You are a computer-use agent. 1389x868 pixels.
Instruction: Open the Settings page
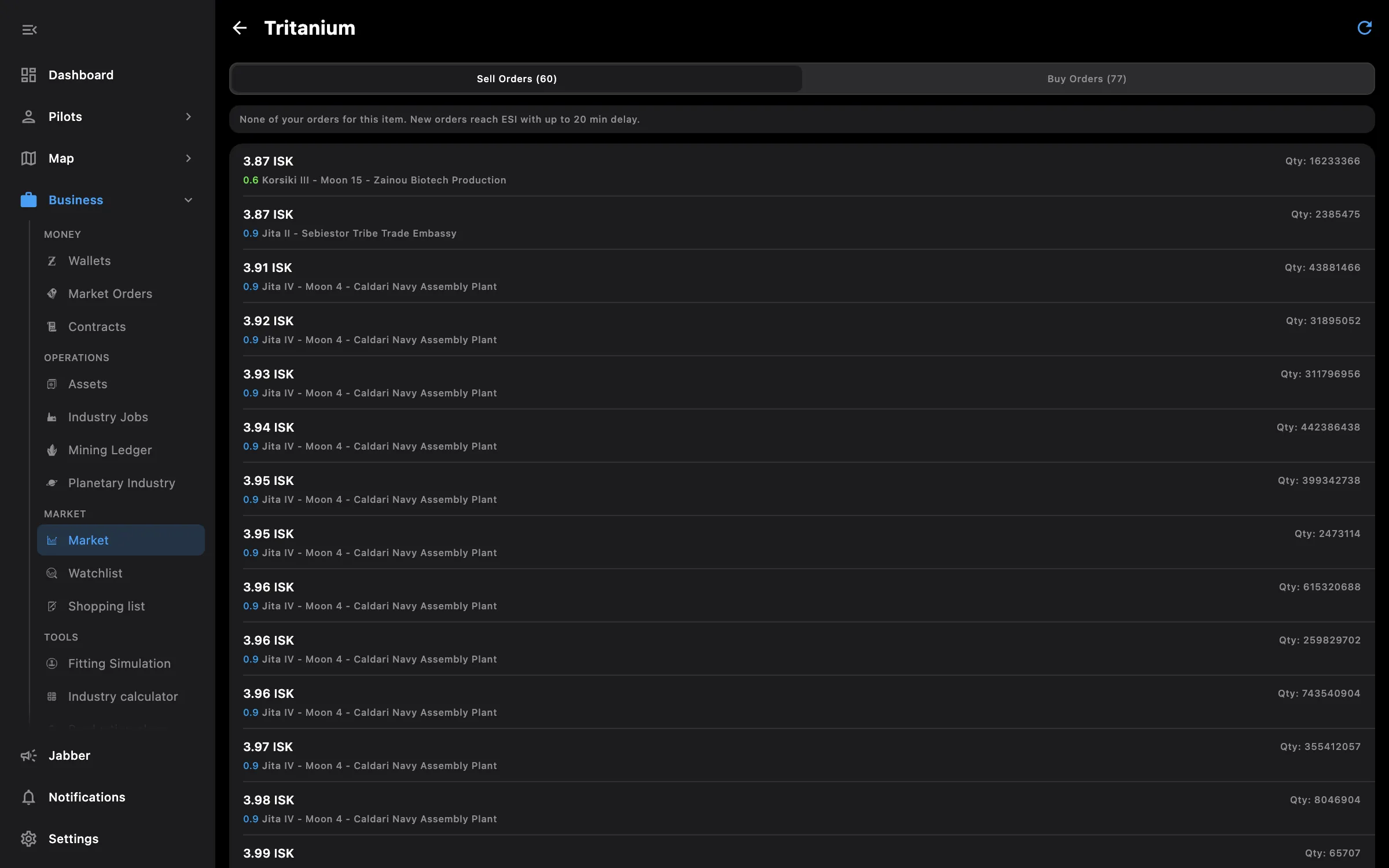tap(108, 838)
